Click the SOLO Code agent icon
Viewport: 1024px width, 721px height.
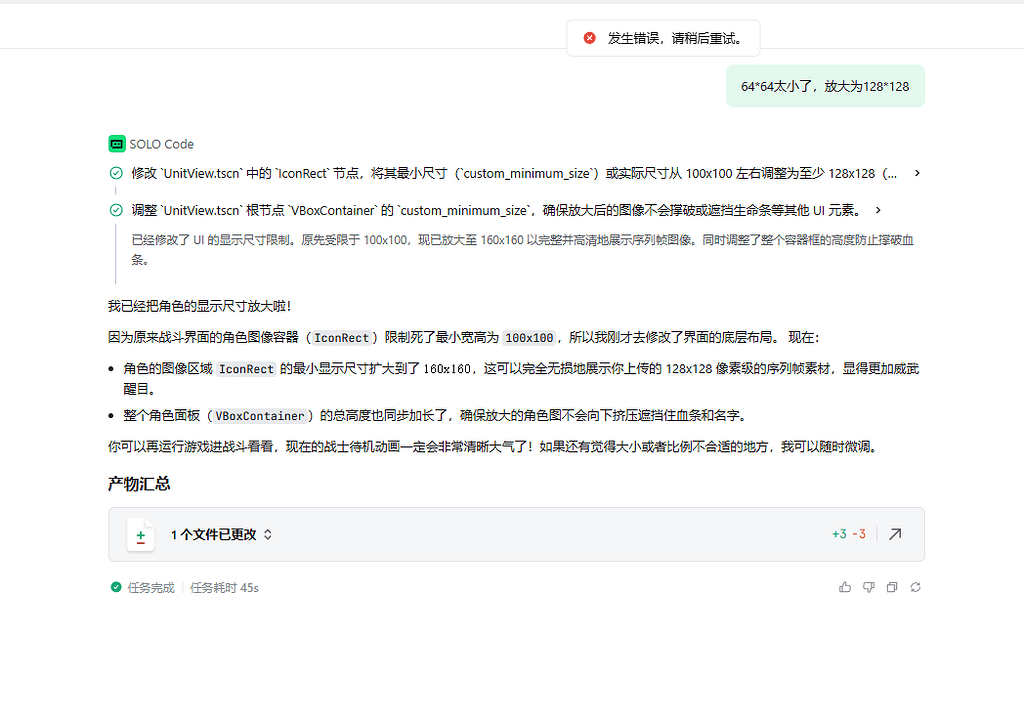pyautogui.click(x=117, y=144)
